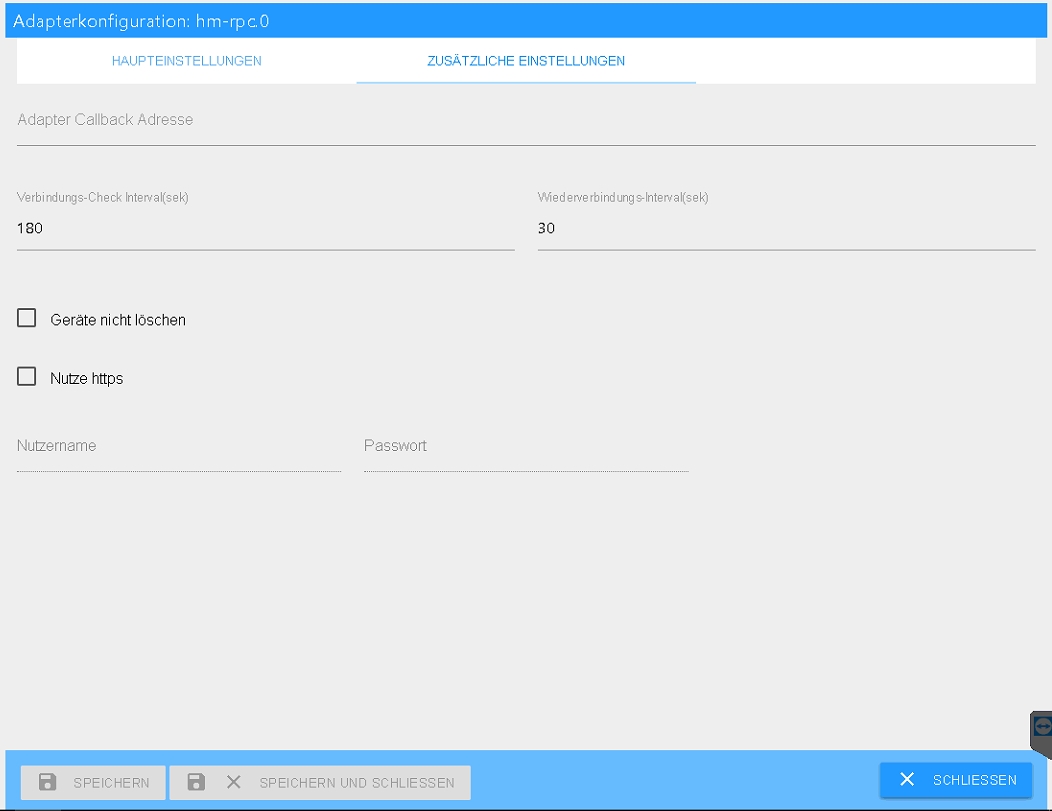This screenshot has width=1052, height=811.
Task: Edit the Verbindungs-Check Interval value 180
Action: click(x=266, y=229)
